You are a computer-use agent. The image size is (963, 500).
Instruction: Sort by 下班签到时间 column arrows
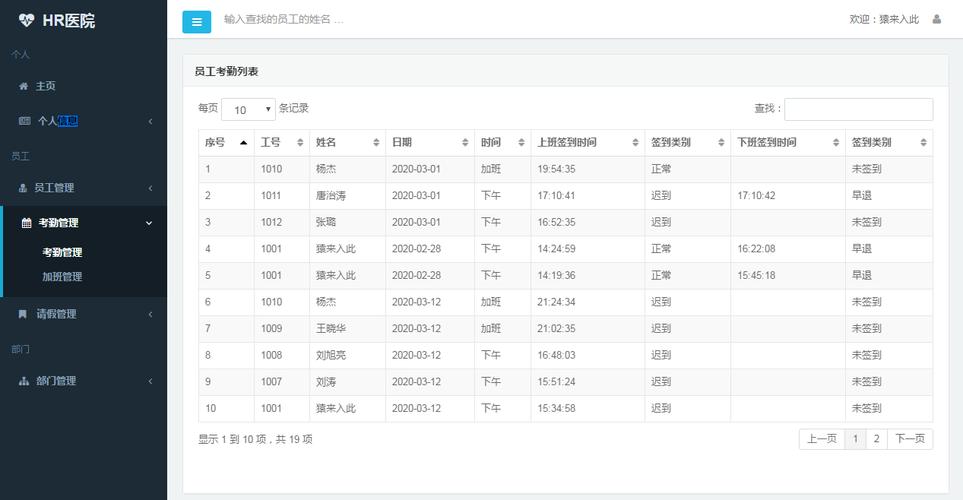pos(836,143)
